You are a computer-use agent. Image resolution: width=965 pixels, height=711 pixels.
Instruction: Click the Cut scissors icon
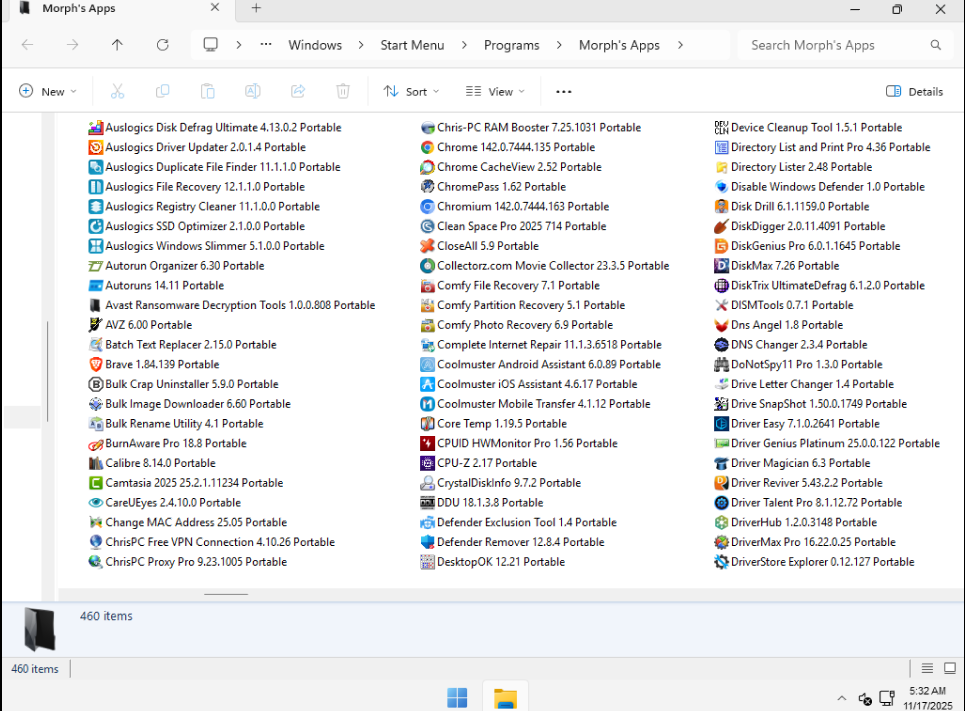point(117,91)
